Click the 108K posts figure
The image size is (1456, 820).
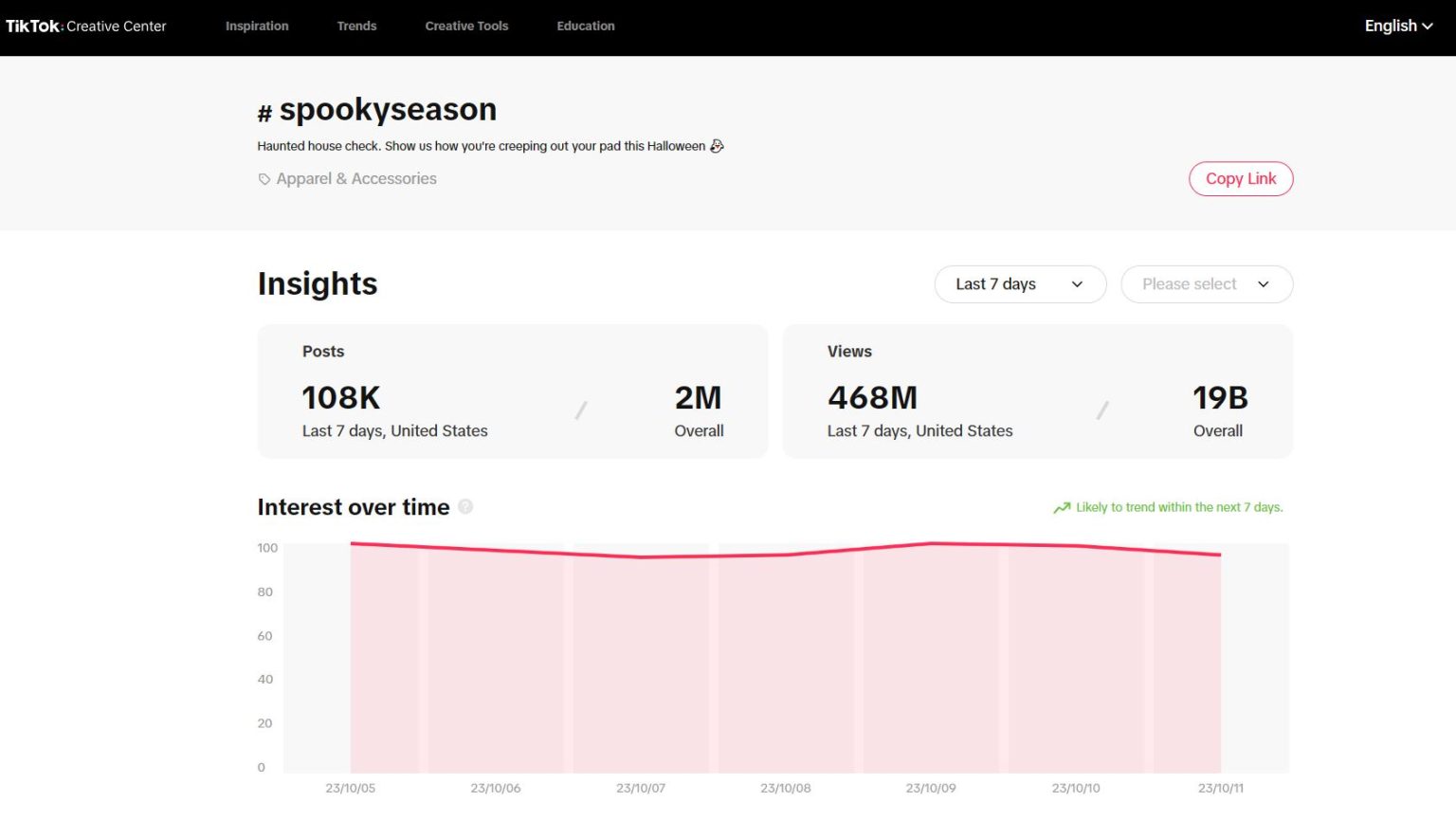tap(341, 398)
